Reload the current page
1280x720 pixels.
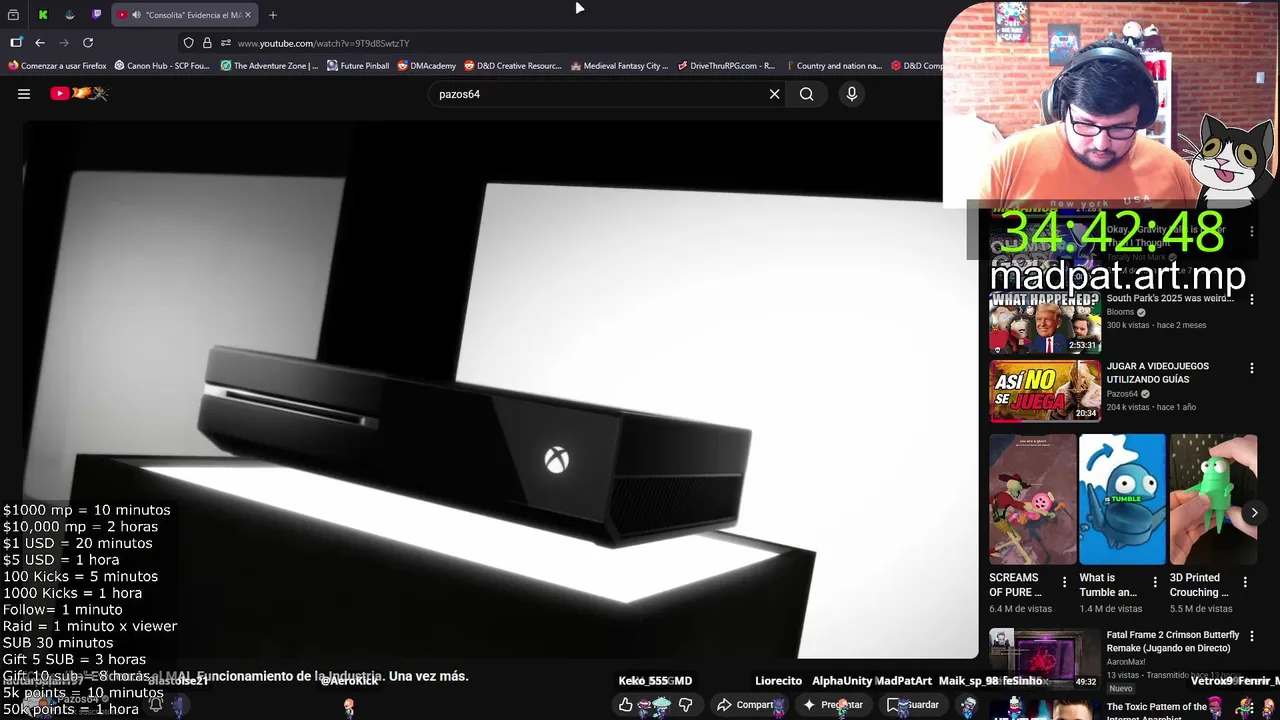[88, 43]
